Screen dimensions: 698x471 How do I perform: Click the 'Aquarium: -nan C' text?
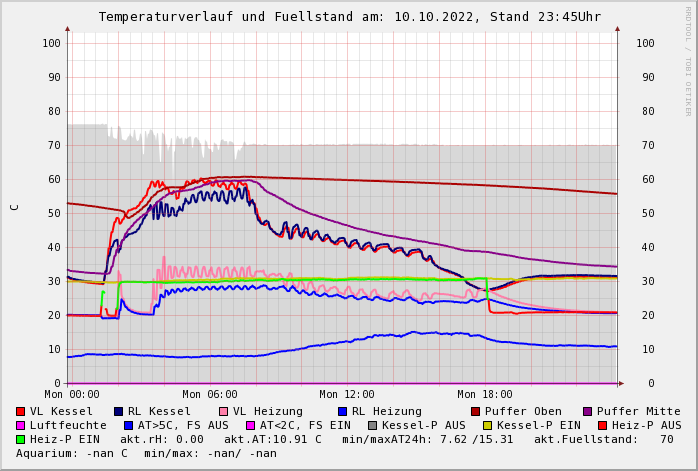(72, 454)
